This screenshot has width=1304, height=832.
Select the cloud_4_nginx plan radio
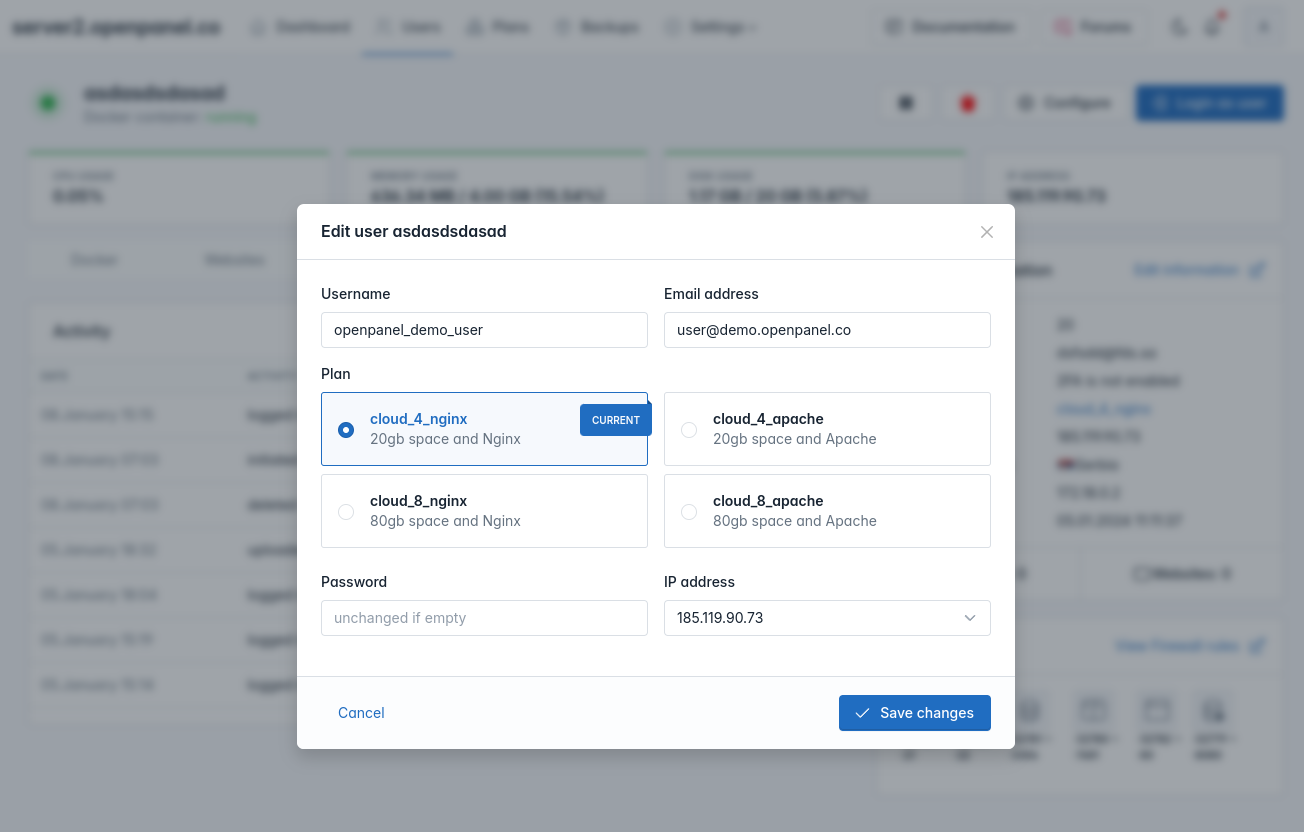pos(346,430)
